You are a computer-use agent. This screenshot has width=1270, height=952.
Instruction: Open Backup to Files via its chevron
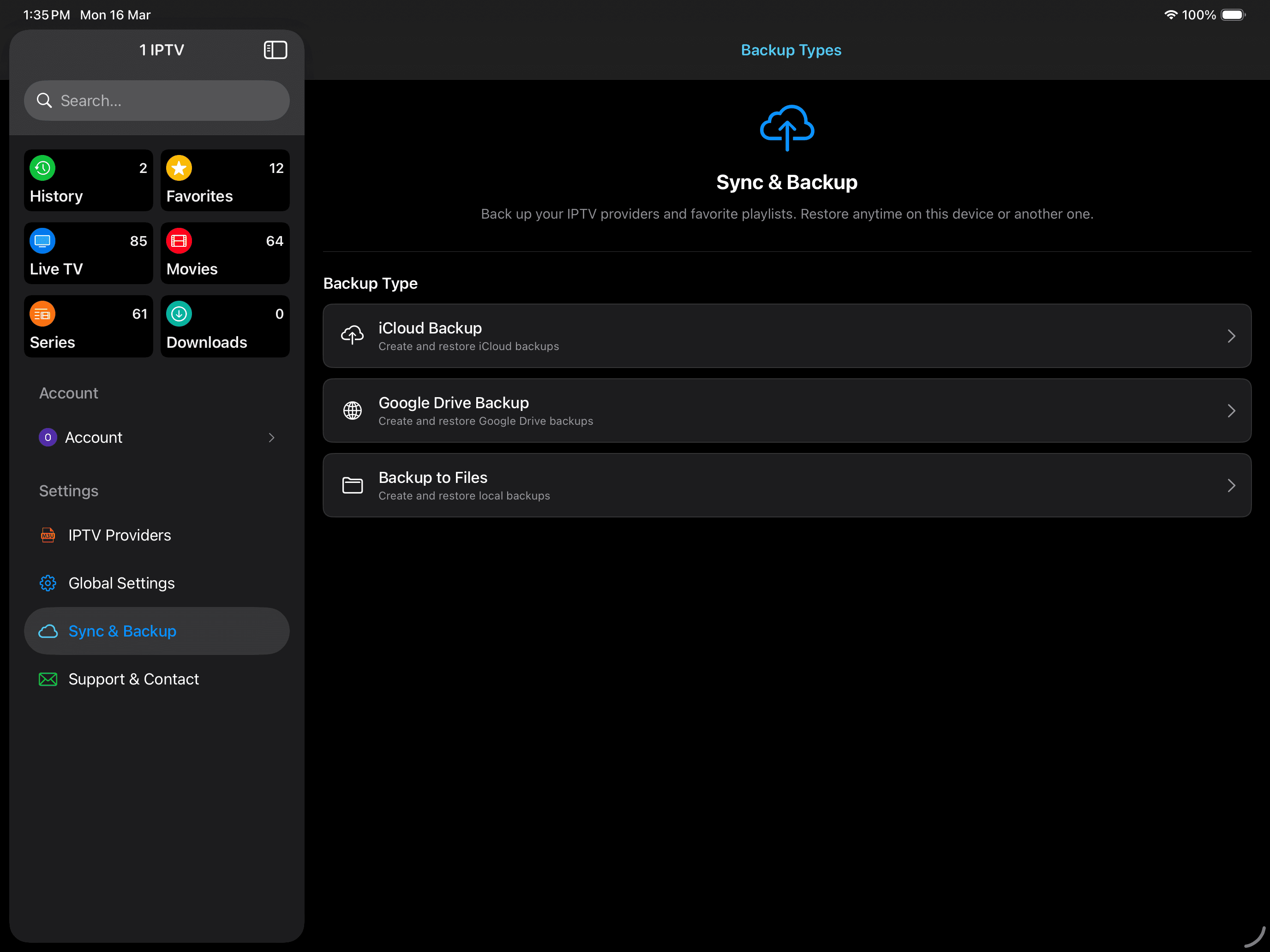pyautogui.click(x=1232, y=485)
